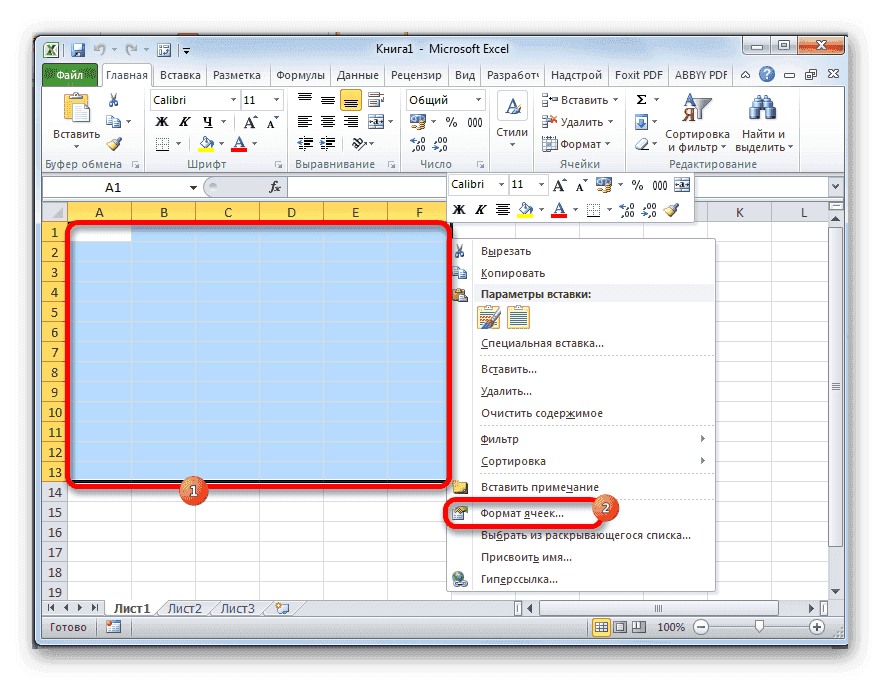Viewport: 880px width, 681px height.
Task: Pick the red font color swatch
Action: pos(239,147)
